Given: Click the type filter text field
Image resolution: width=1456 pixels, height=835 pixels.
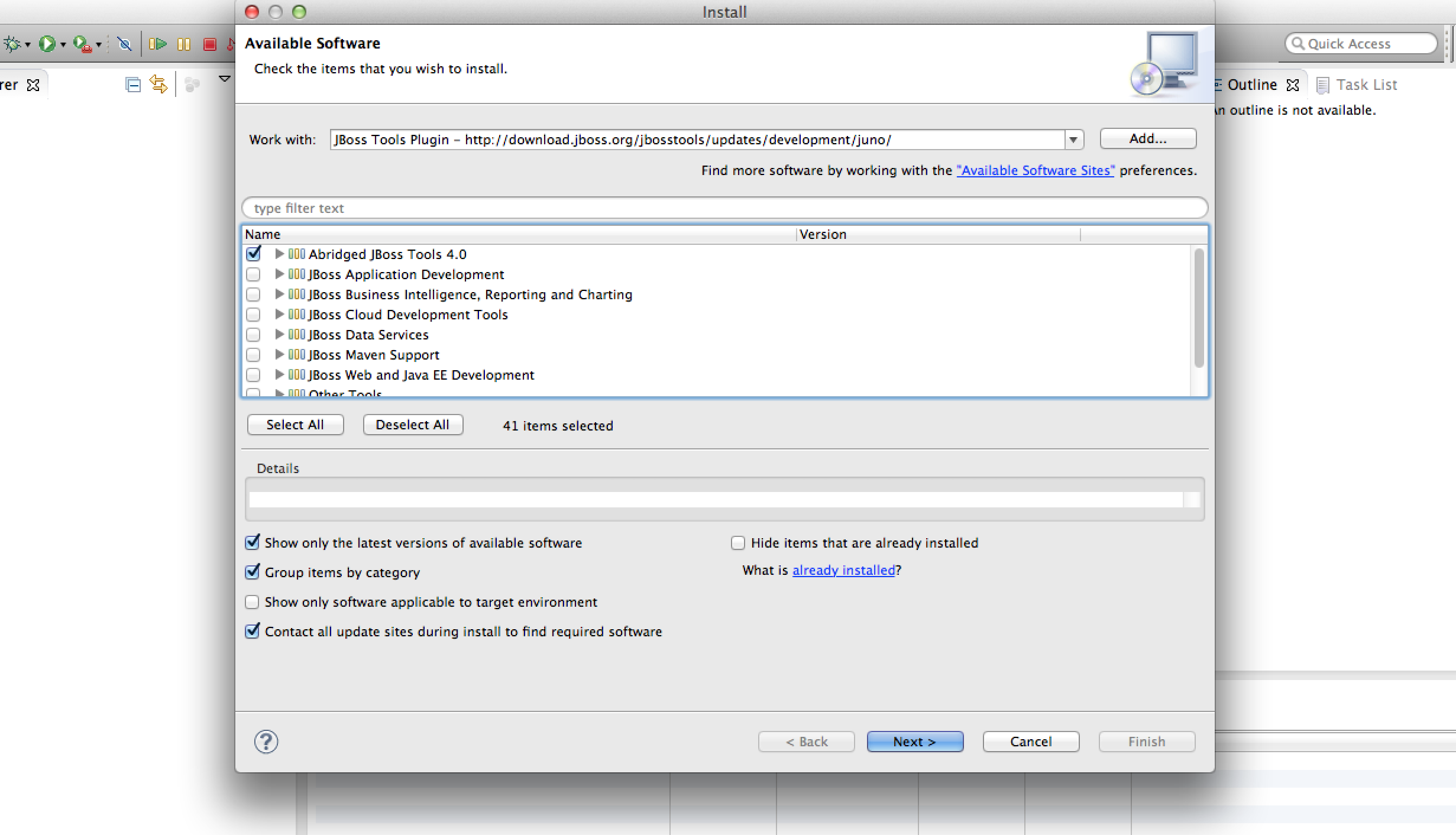Looking at the screenshot, I should pos(724,208).
